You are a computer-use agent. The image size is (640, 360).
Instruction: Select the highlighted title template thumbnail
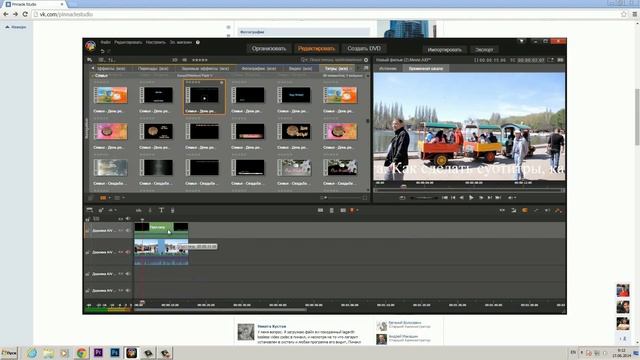204,97
